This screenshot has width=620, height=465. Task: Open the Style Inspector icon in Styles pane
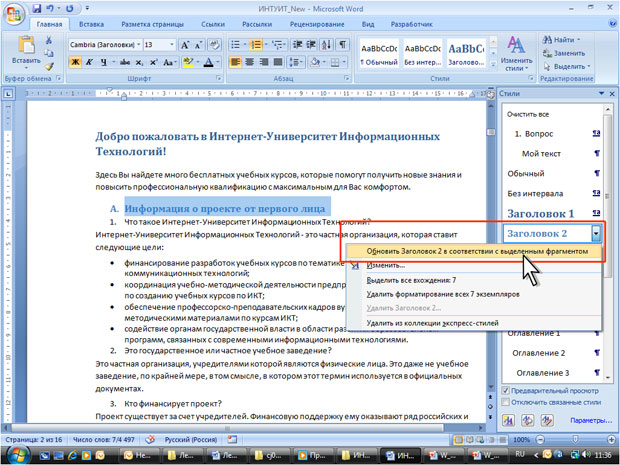click(x=527, y=420)
